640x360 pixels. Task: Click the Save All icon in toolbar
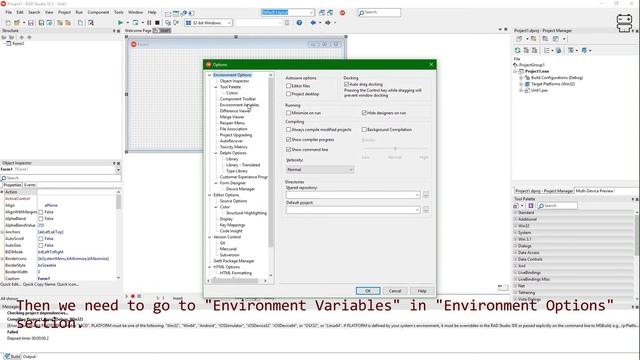(41, 23)
